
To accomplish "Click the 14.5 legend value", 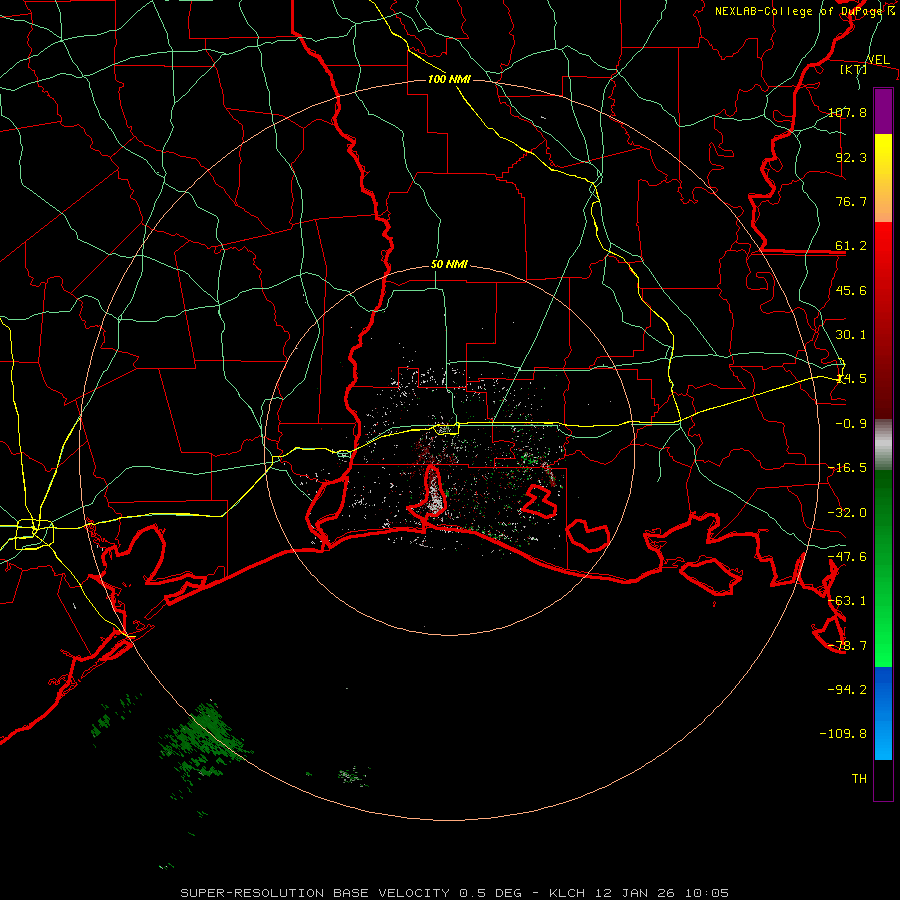I will click(x=851, y=379).
